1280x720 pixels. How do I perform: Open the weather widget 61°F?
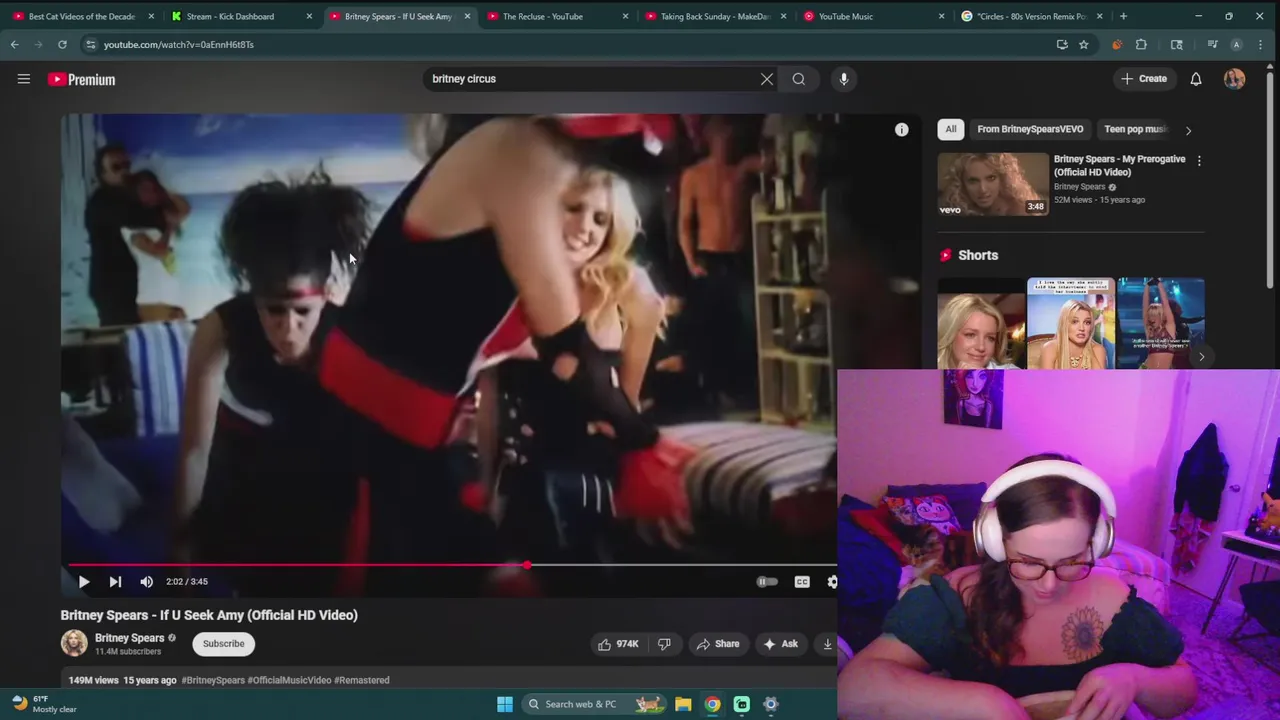pyautogui.click(x=45, y=704)
